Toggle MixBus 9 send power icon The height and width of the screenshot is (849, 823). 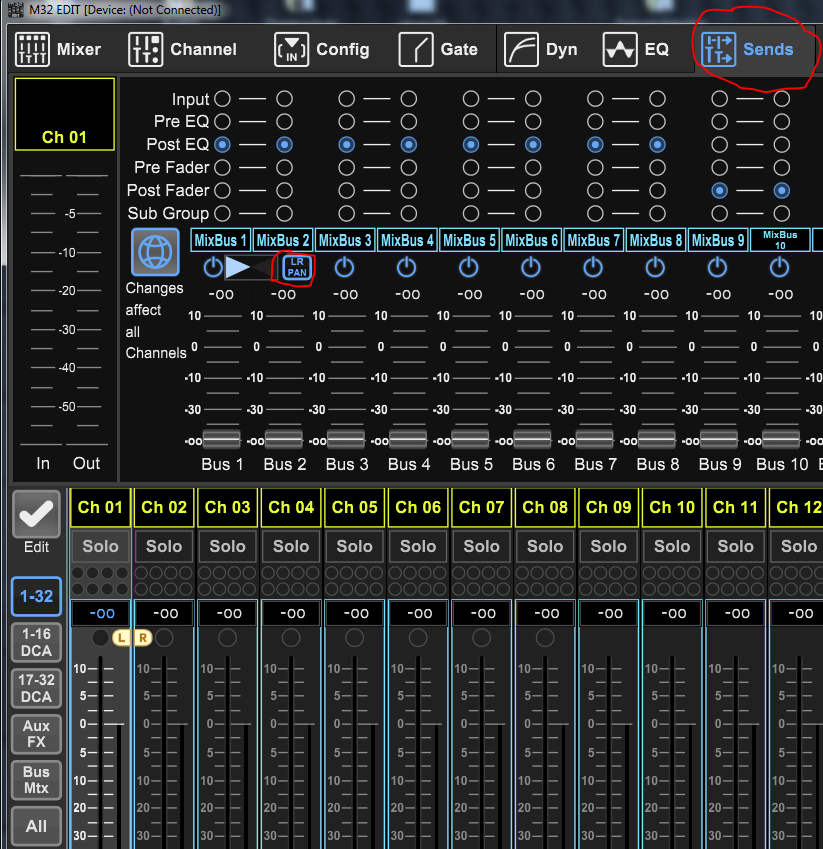pos(717,267)
